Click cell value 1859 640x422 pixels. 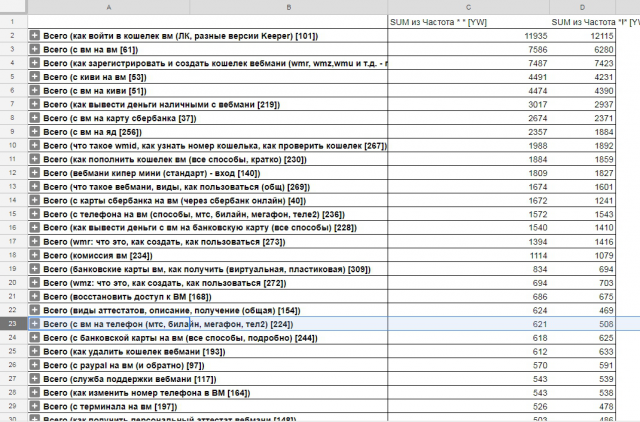pos(604,160)
